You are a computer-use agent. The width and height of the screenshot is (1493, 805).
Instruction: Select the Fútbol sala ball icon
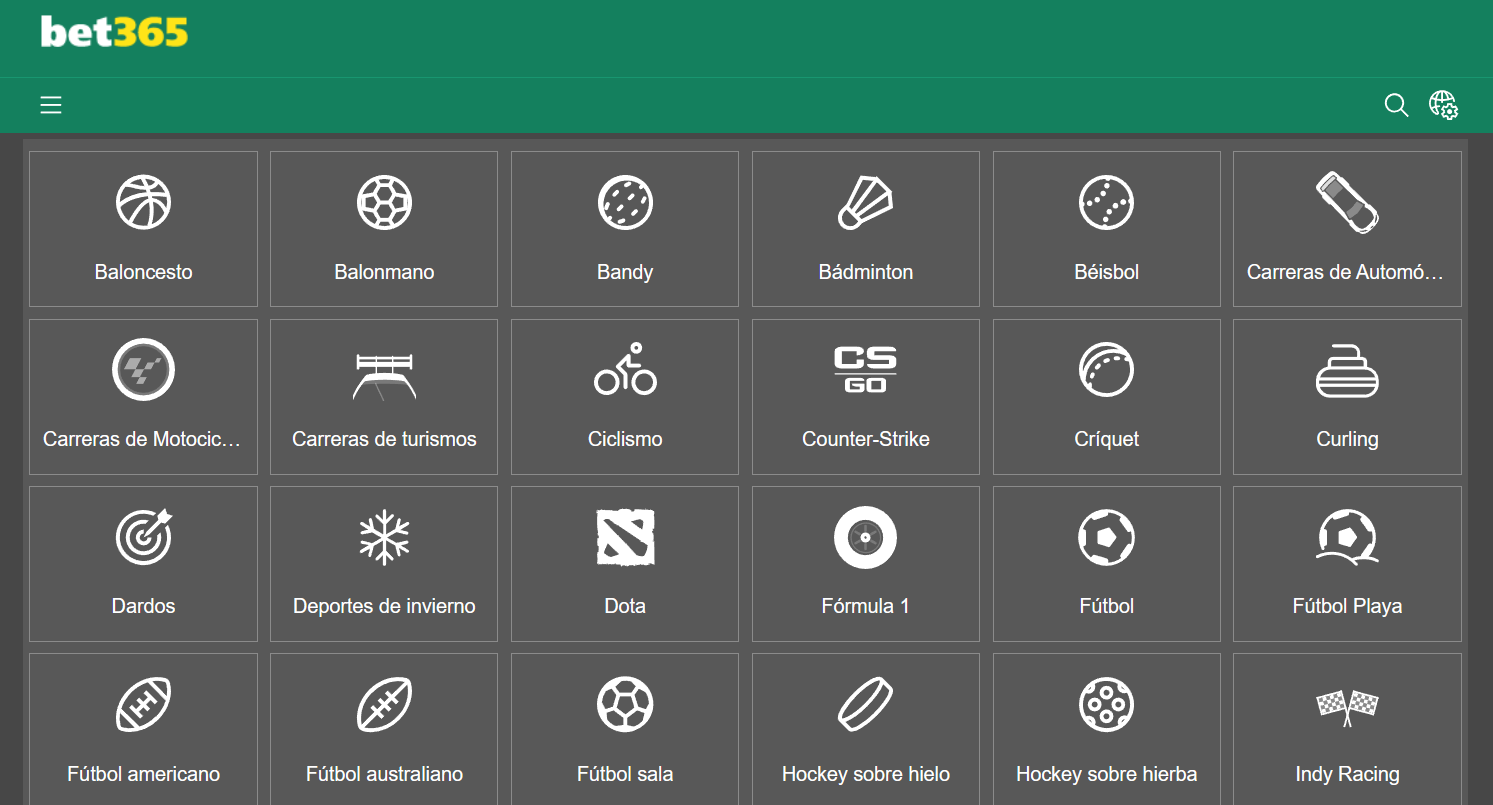pyautogui.click(x=625, y=705)
